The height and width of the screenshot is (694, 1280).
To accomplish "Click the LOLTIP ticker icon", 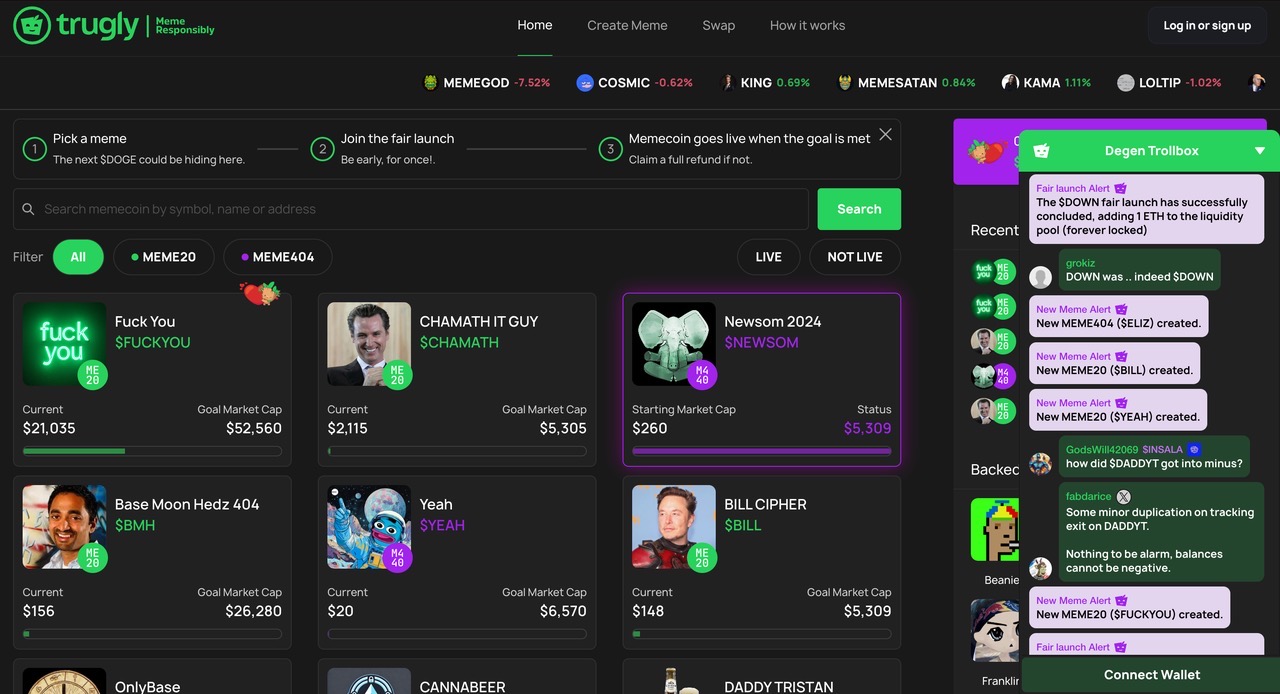I will 1126,83.
